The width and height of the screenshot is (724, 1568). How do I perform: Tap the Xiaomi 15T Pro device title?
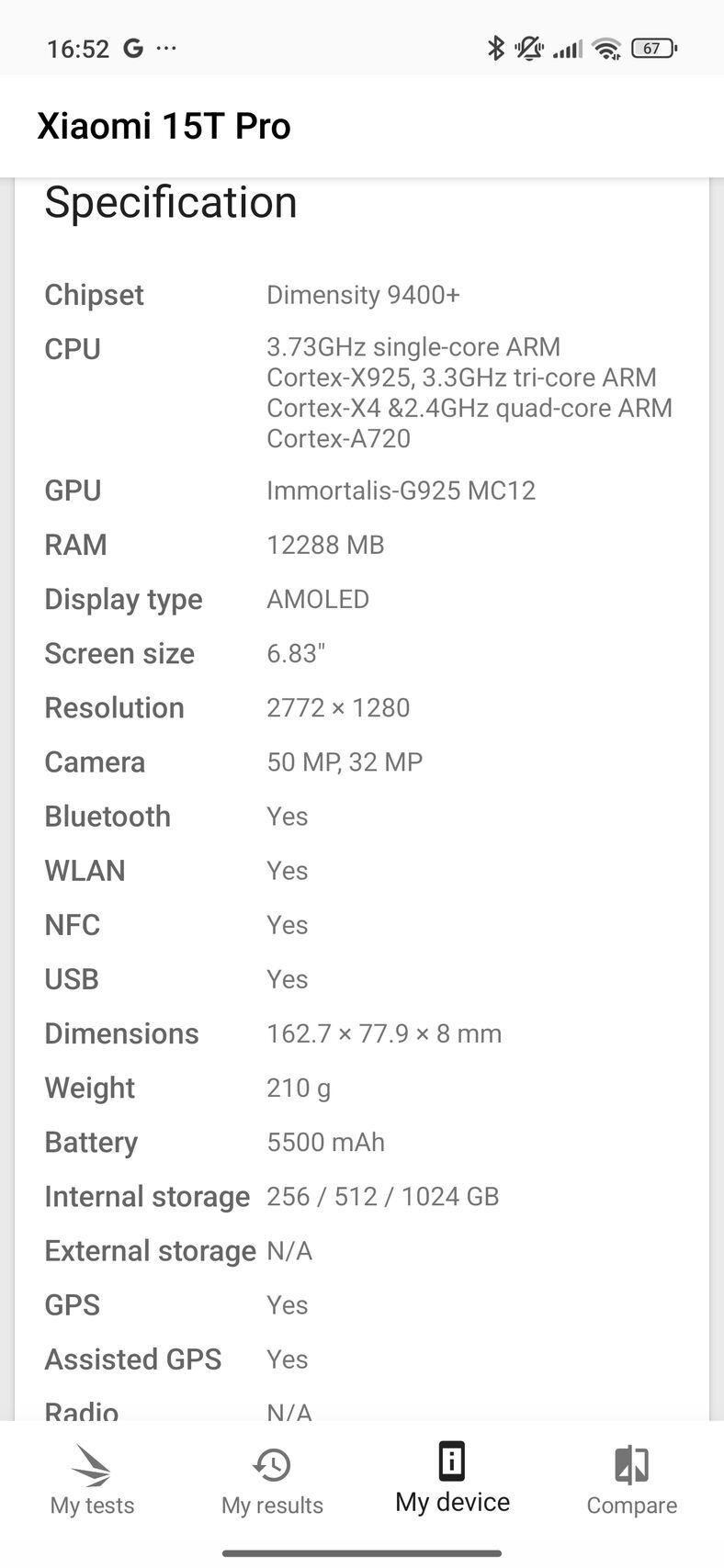[x=165, y=126]
